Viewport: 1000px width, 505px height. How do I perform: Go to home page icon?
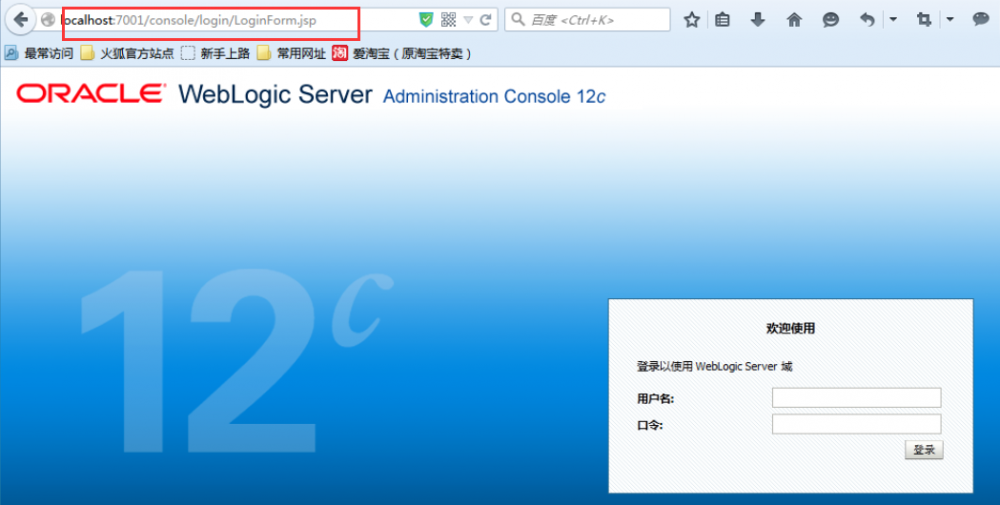tap(794, 20)
